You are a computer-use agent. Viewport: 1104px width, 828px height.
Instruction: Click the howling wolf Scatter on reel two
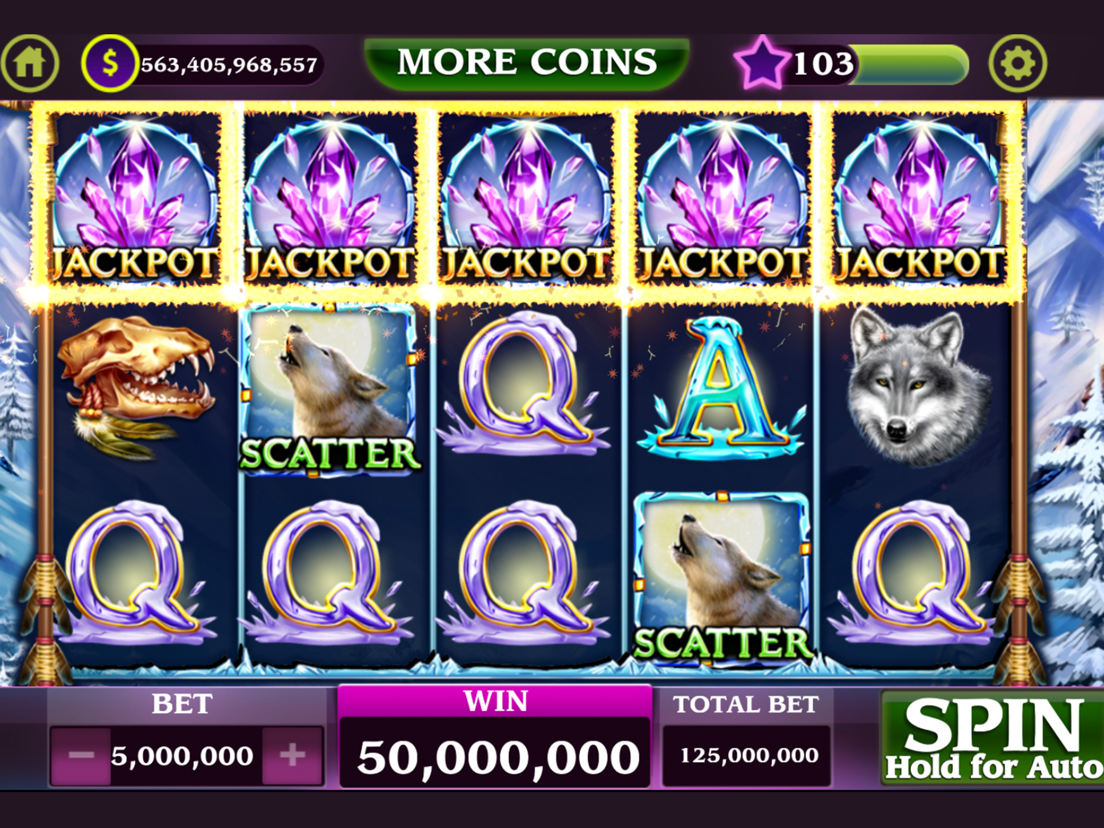pyautogui.click(x=328, y=391)
